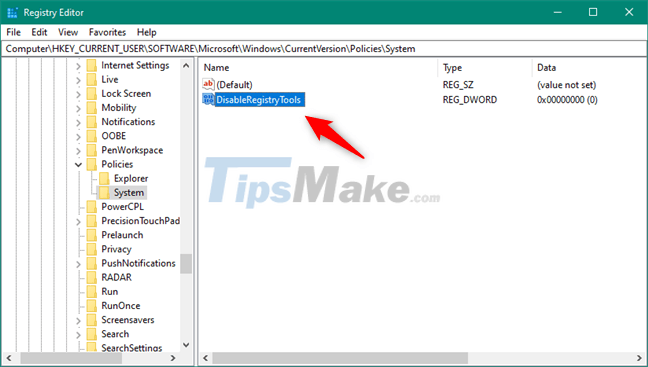
Task: Expand the PrecisionTouchPad key
Action: pos(79,222)
